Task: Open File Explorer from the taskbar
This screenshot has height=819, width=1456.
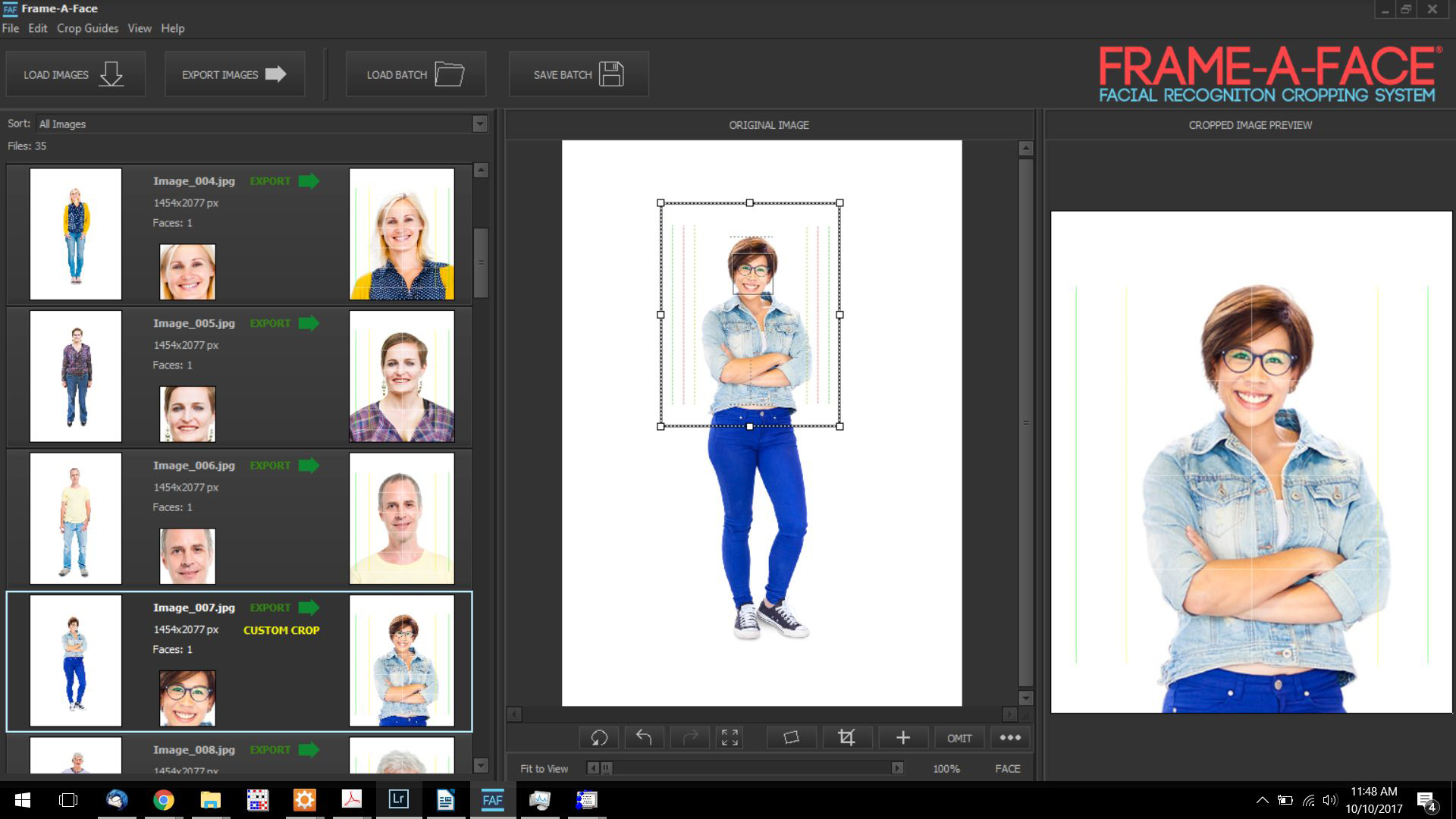Action: 211,799
